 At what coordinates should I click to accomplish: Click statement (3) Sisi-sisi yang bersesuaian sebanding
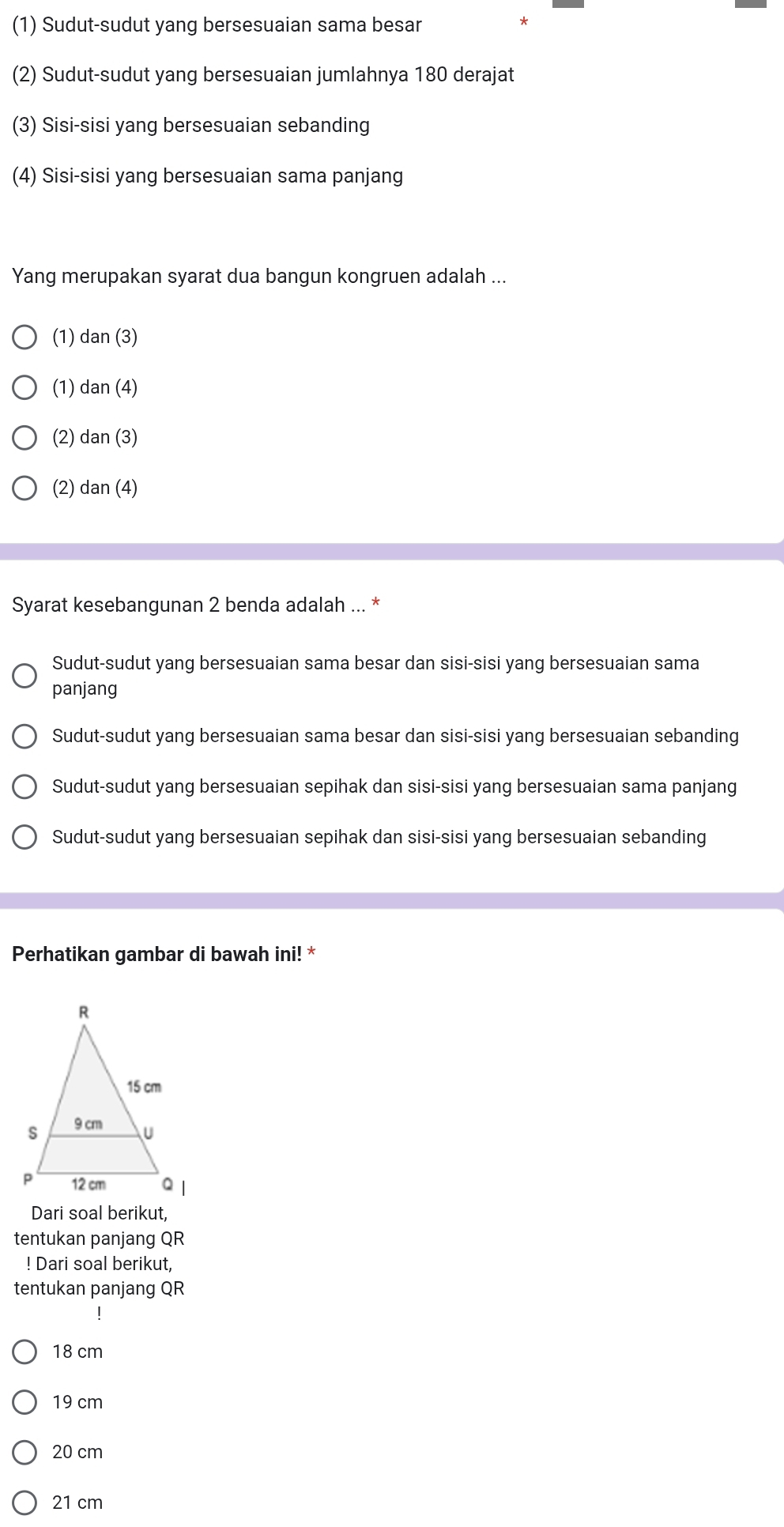click(x=191, y=126)
